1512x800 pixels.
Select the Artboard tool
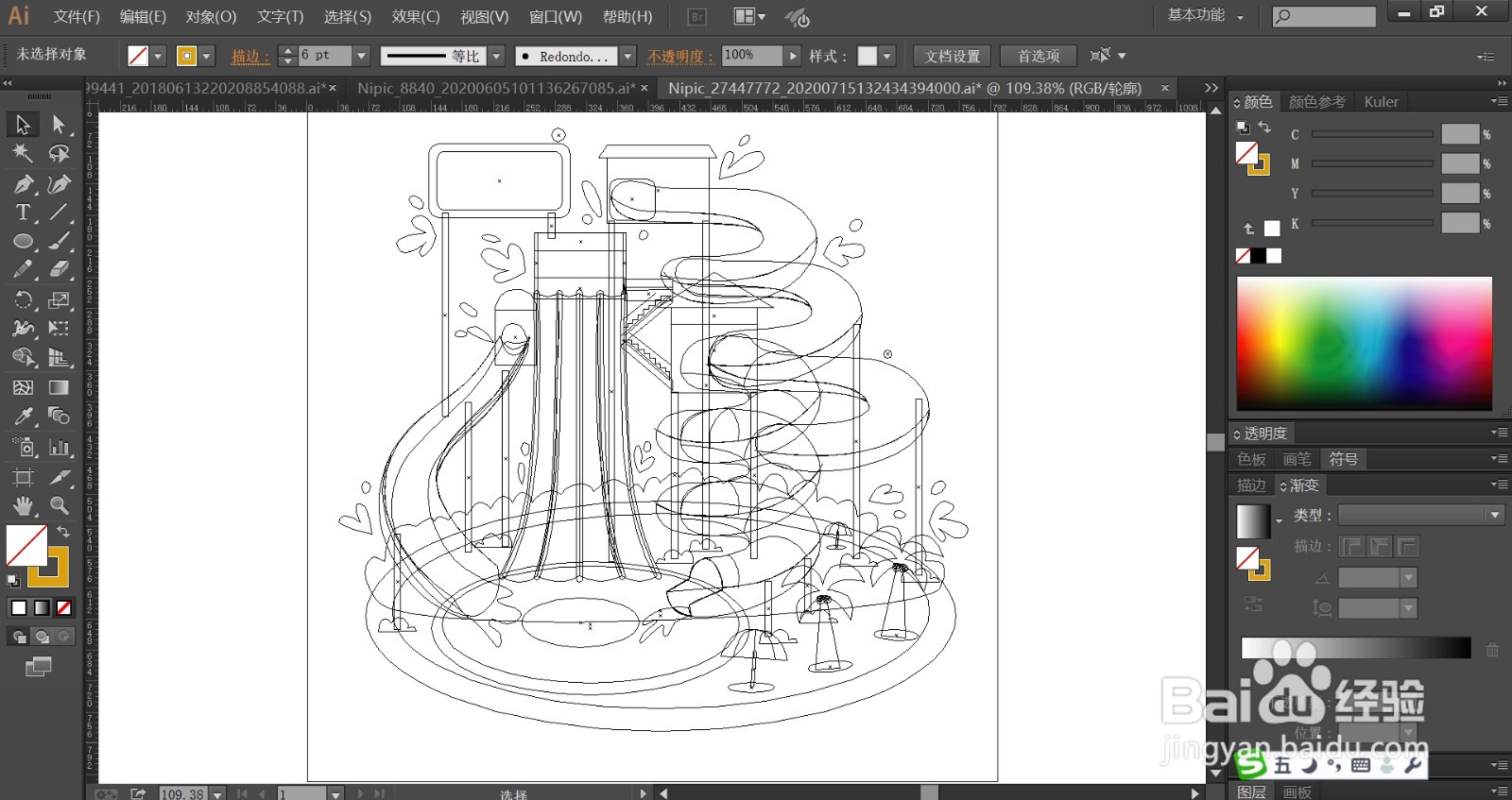point(23,477)
